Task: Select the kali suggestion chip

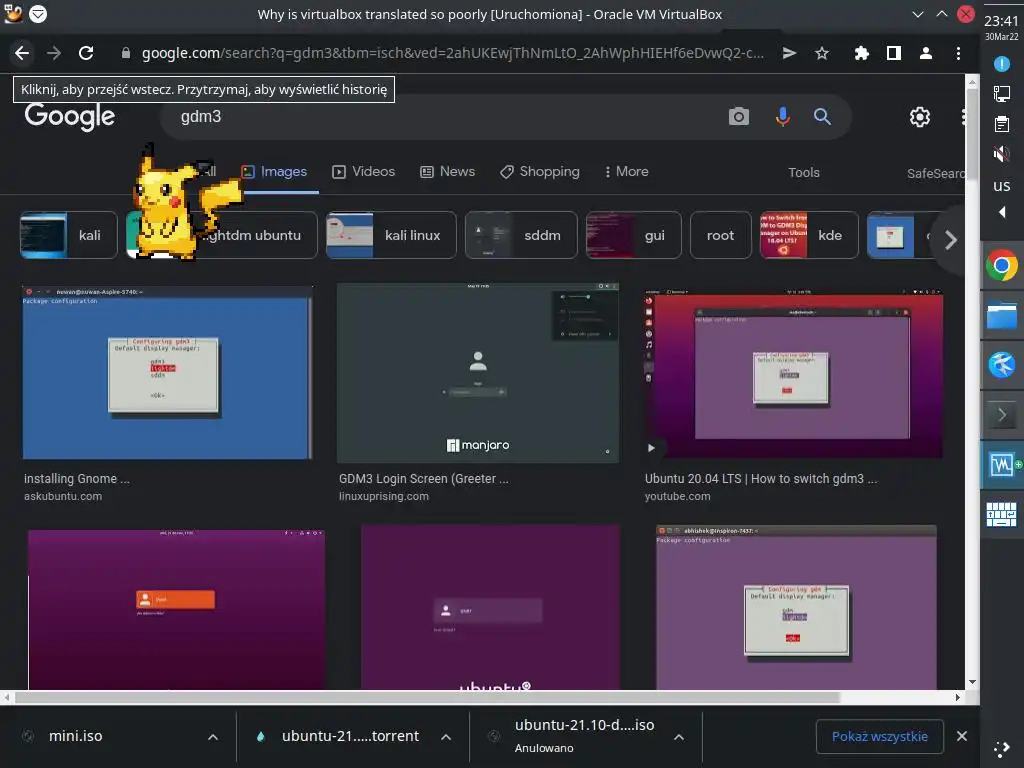Action: [69, 235]
